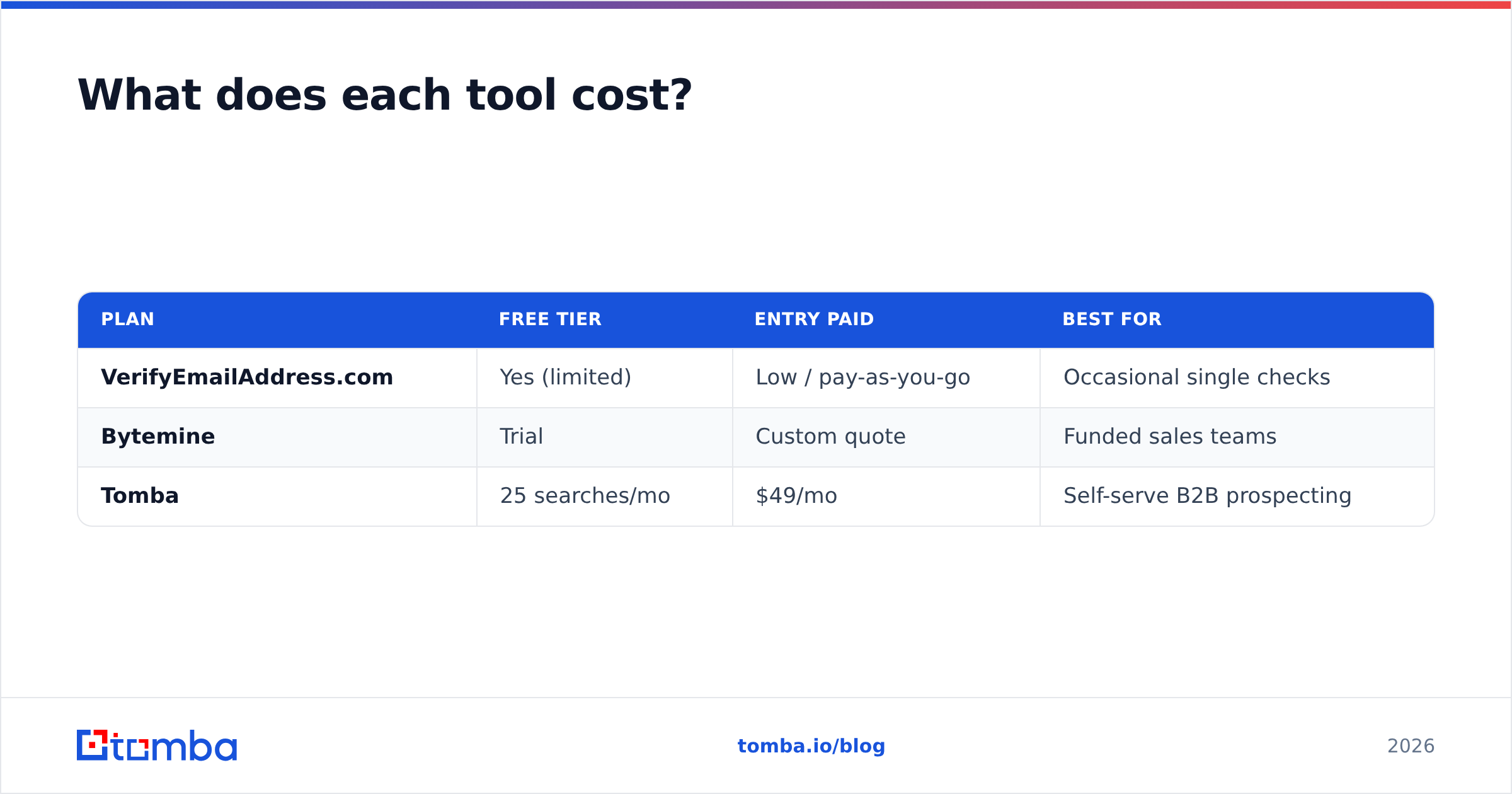The image size is (1512, 794).
Task: Click the Tomba logo in the footer
Action: (x=157, y=745)
